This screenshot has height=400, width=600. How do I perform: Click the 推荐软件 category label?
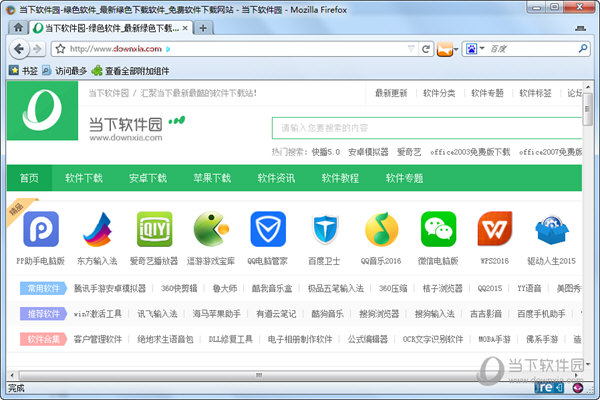(43, 314)
